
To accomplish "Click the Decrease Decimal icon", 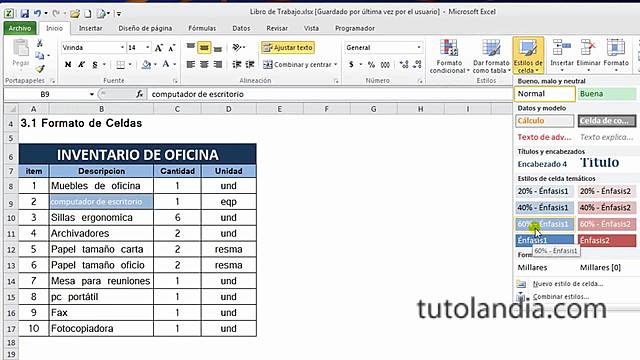I will [417, 64].
